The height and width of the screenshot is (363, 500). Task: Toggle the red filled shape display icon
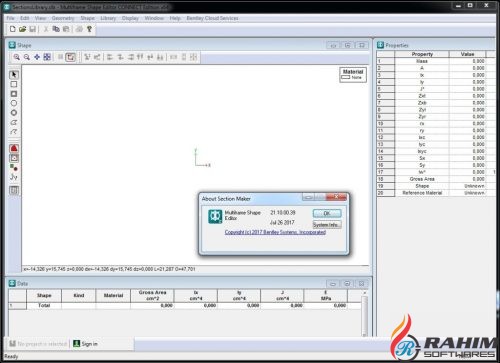[14, 148]
